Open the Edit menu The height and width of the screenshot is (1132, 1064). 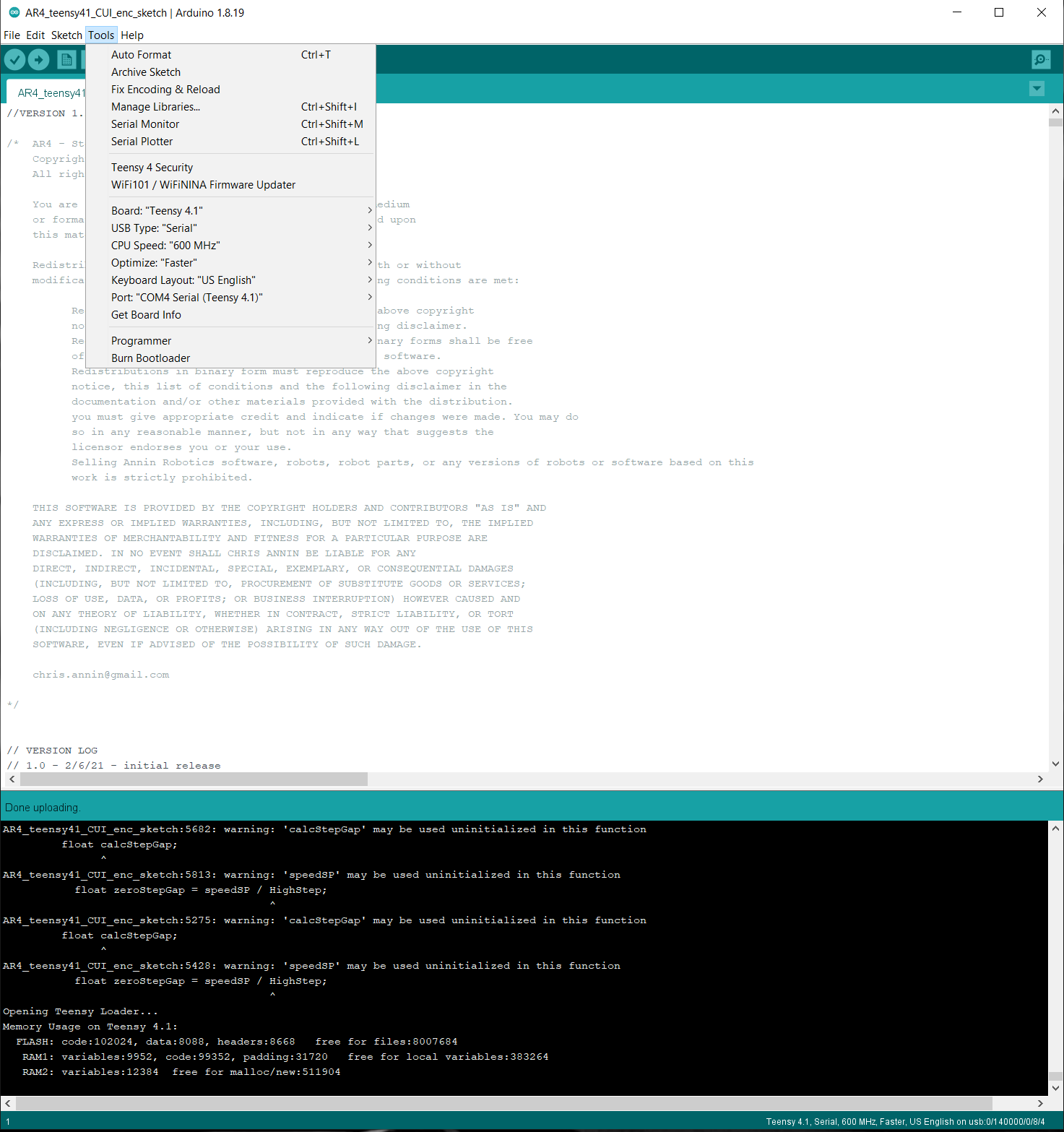click(35, 35)
